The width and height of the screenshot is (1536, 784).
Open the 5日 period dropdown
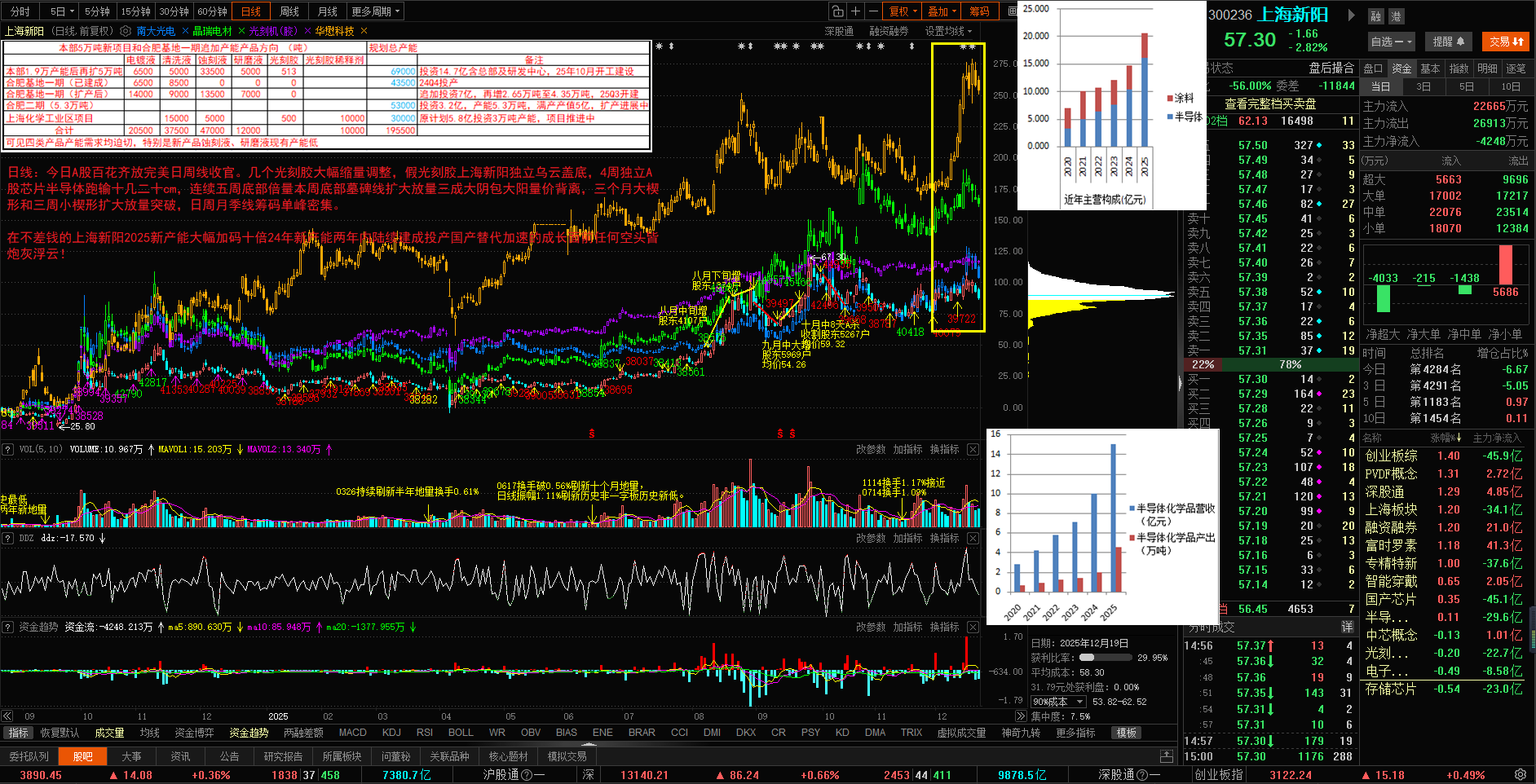(61, 11)
